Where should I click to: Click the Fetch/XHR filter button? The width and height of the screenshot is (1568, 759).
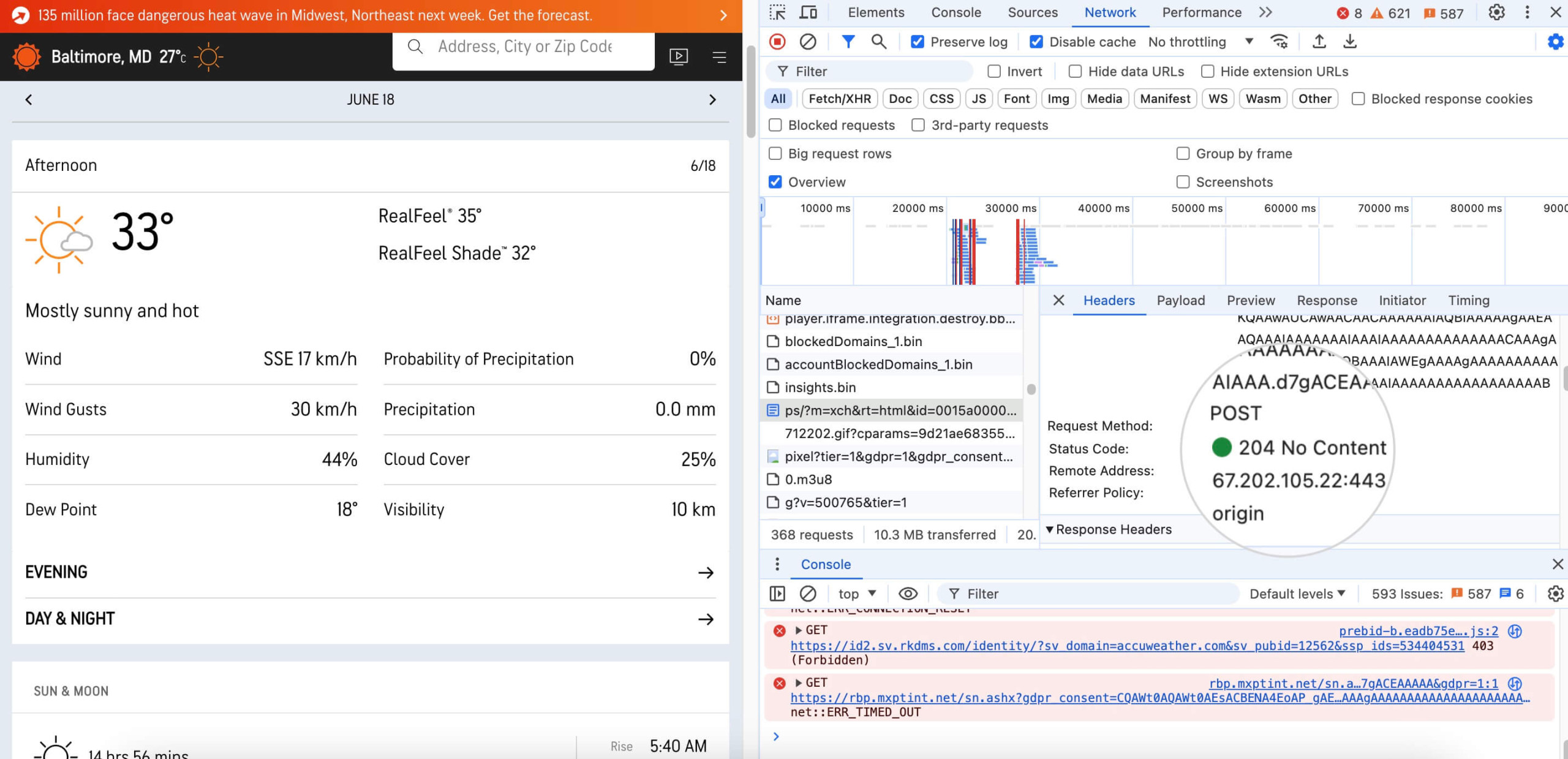[839, 98]
